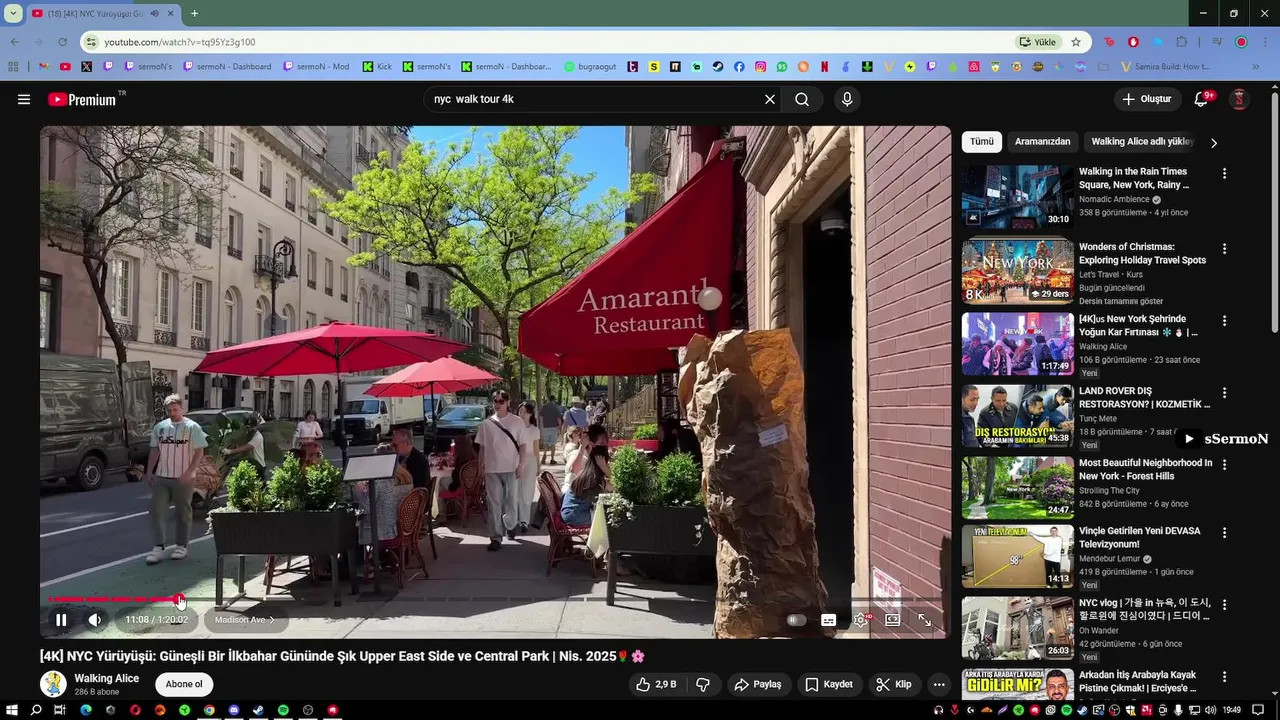This screenshot has height=720, width=1280.
Task: Open Walking in the Rain Times Square thumbnail
Action: (x=1018, y=196)
